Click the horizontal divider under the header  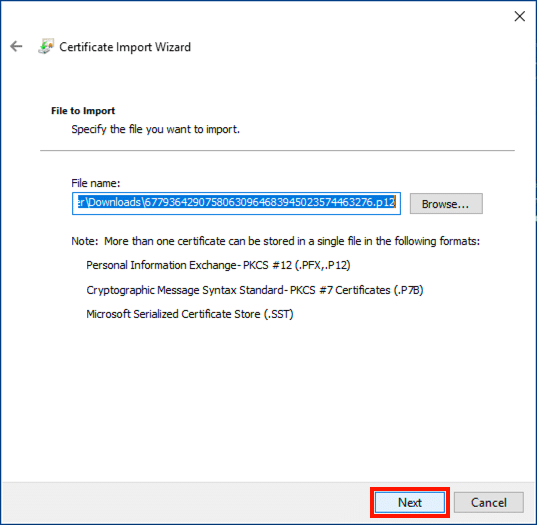tap(277, 150)
